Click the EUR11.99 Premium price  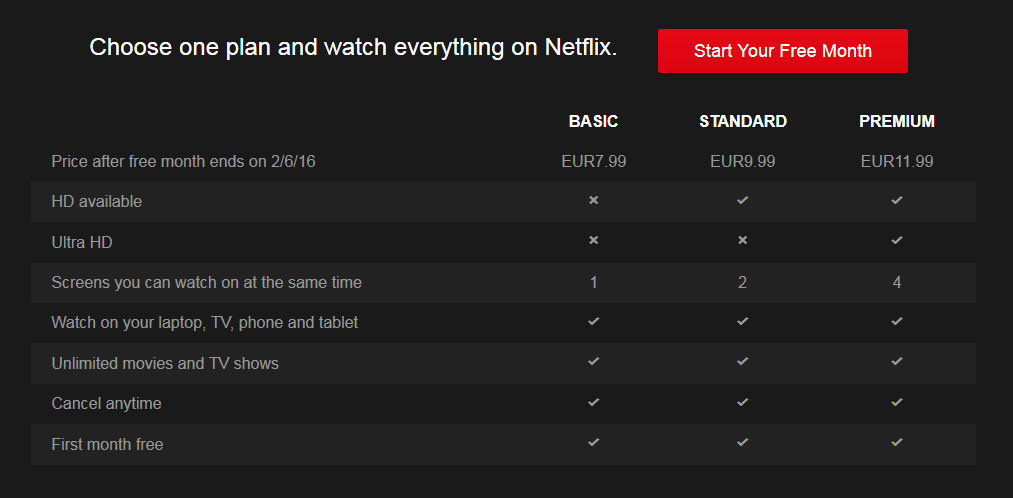897,161
